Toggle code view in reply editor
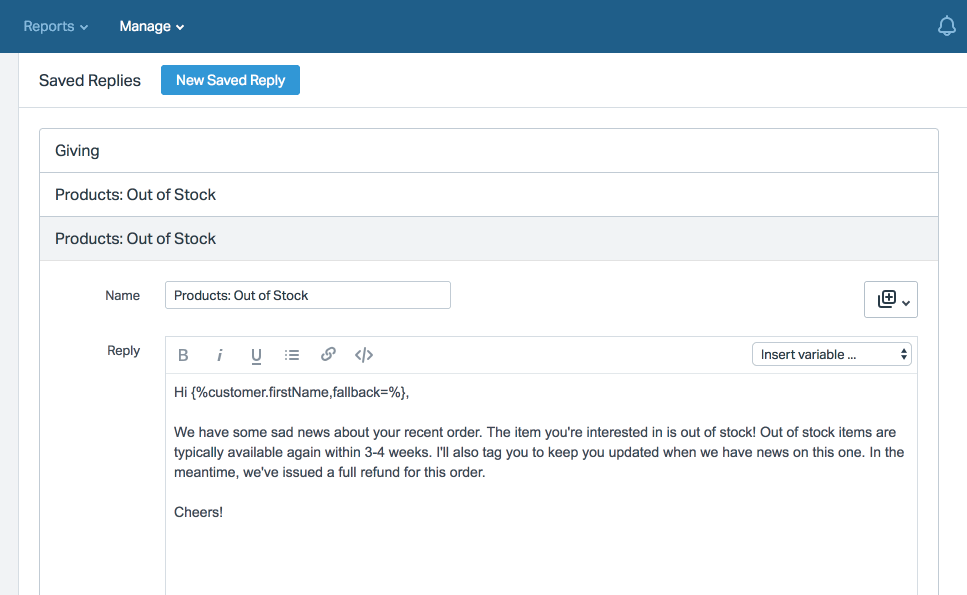967x595 pixels. tap(364, 355)
